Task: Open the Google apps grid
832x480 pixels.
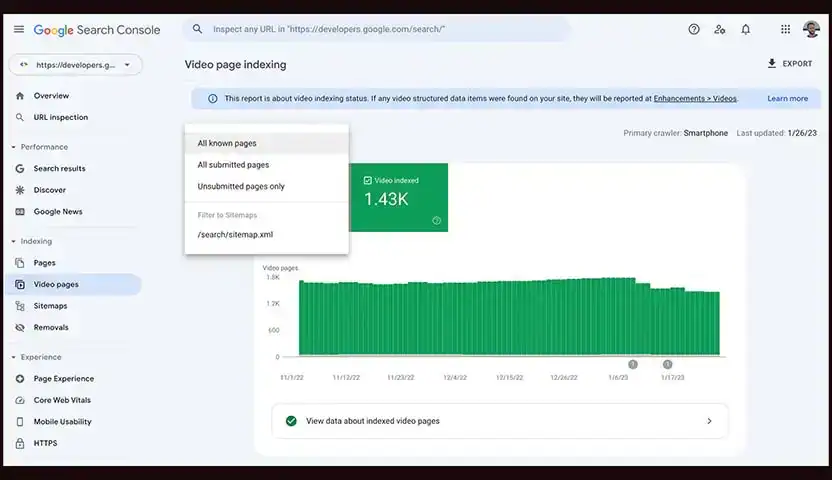Action: (x=785, y=29)
